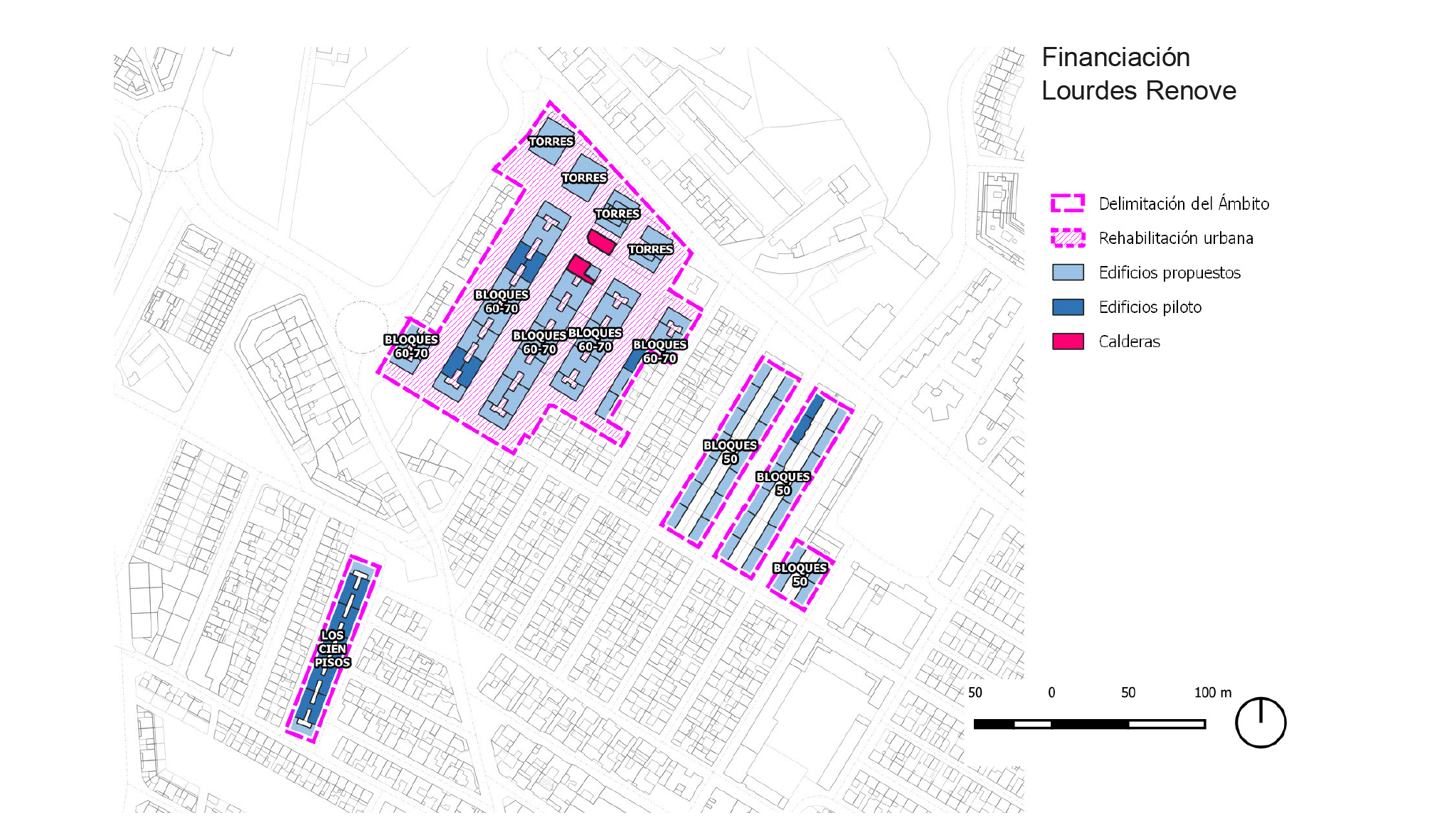Click the Los Cien Pisos map label

click(x=332, y=649)
